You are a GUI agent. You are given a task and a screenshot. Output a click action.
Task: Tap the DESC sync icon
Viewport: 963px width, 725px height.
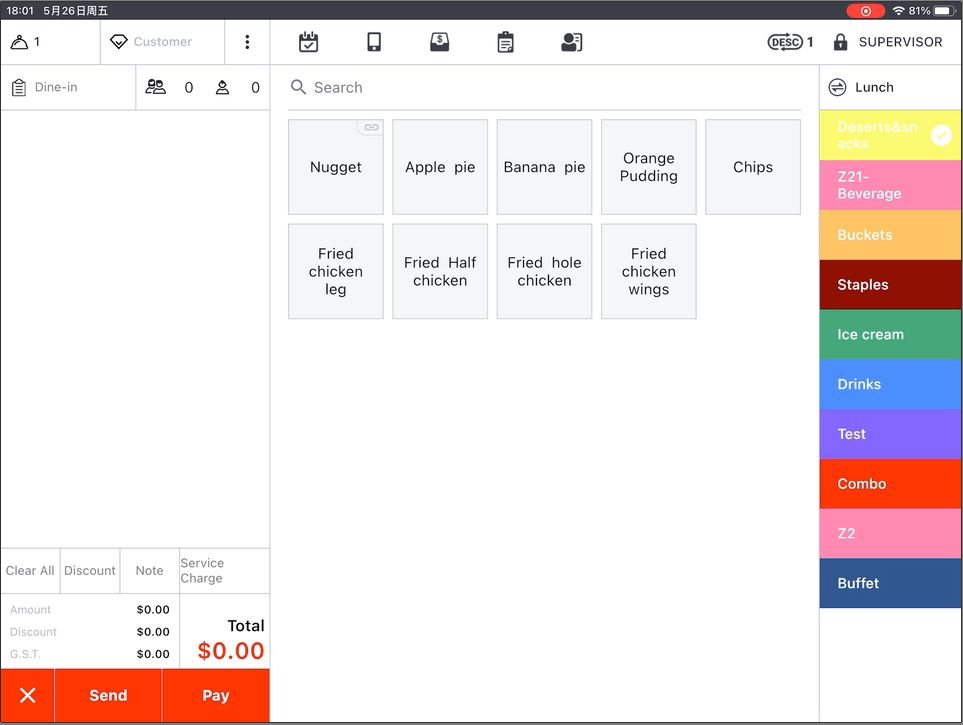point(786,42)
